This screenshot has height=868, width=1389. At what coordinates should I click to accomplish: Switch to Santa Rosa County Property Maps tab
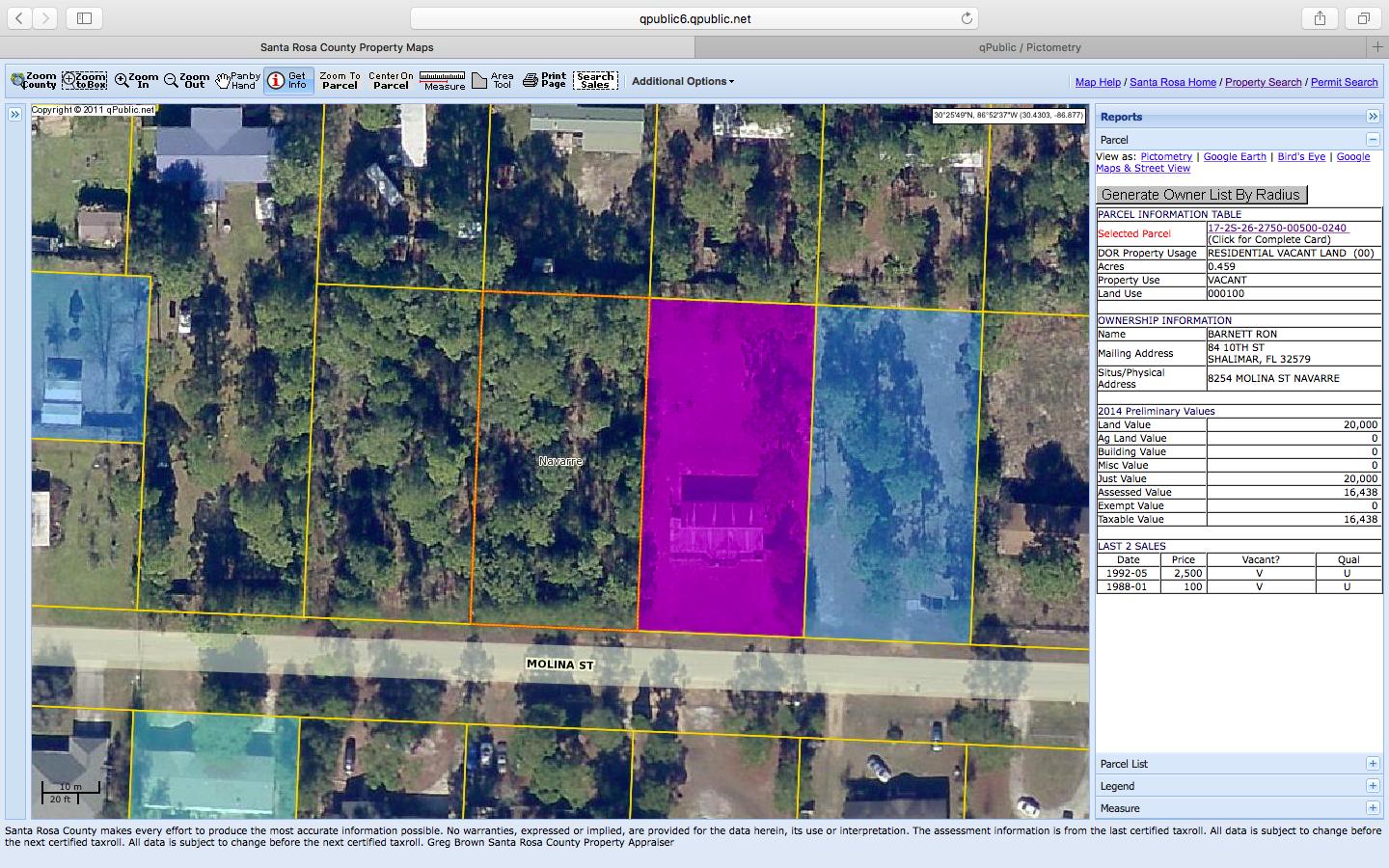346,47
